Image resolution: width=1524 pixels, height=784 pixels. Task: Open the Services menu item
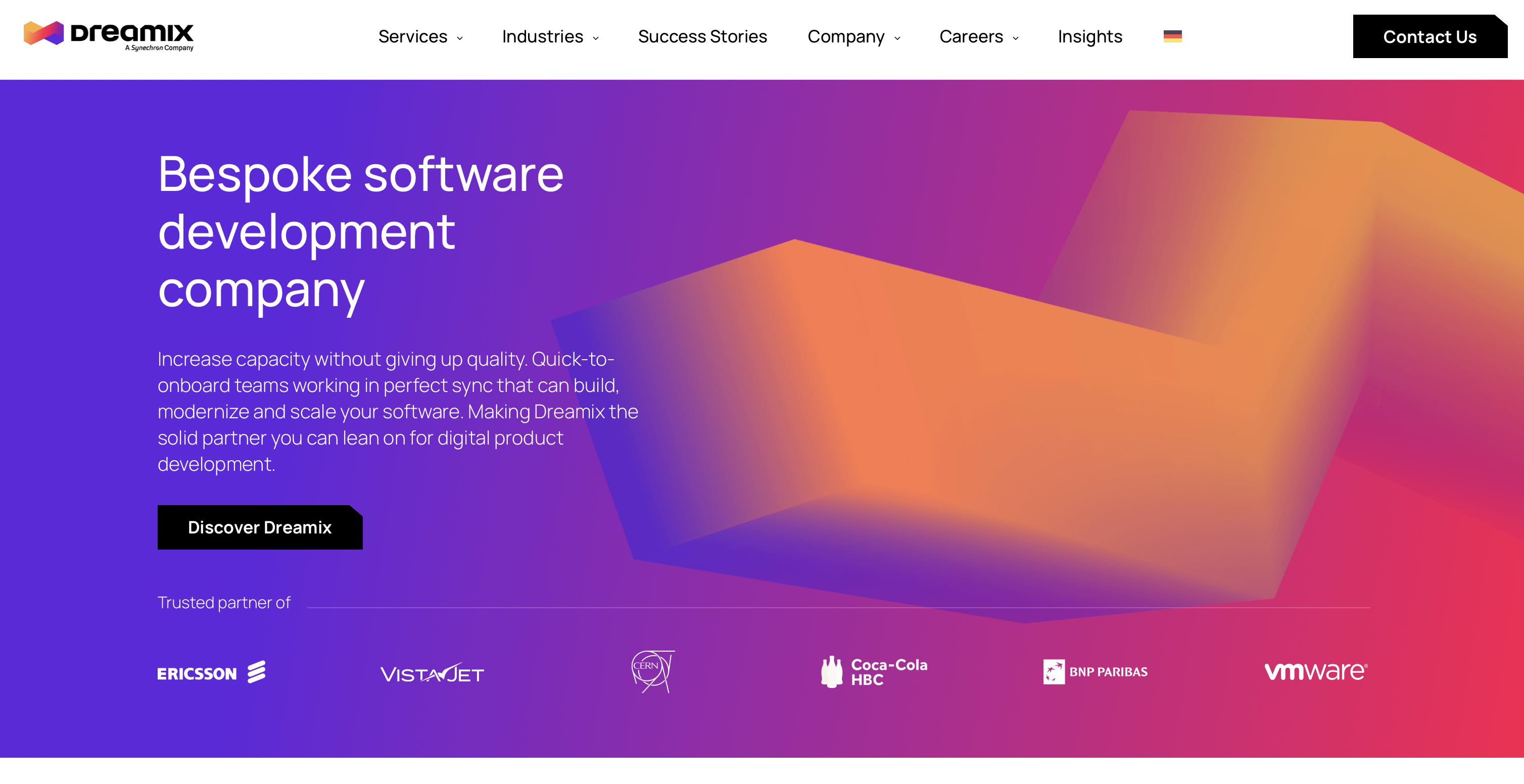click(412, 37)
